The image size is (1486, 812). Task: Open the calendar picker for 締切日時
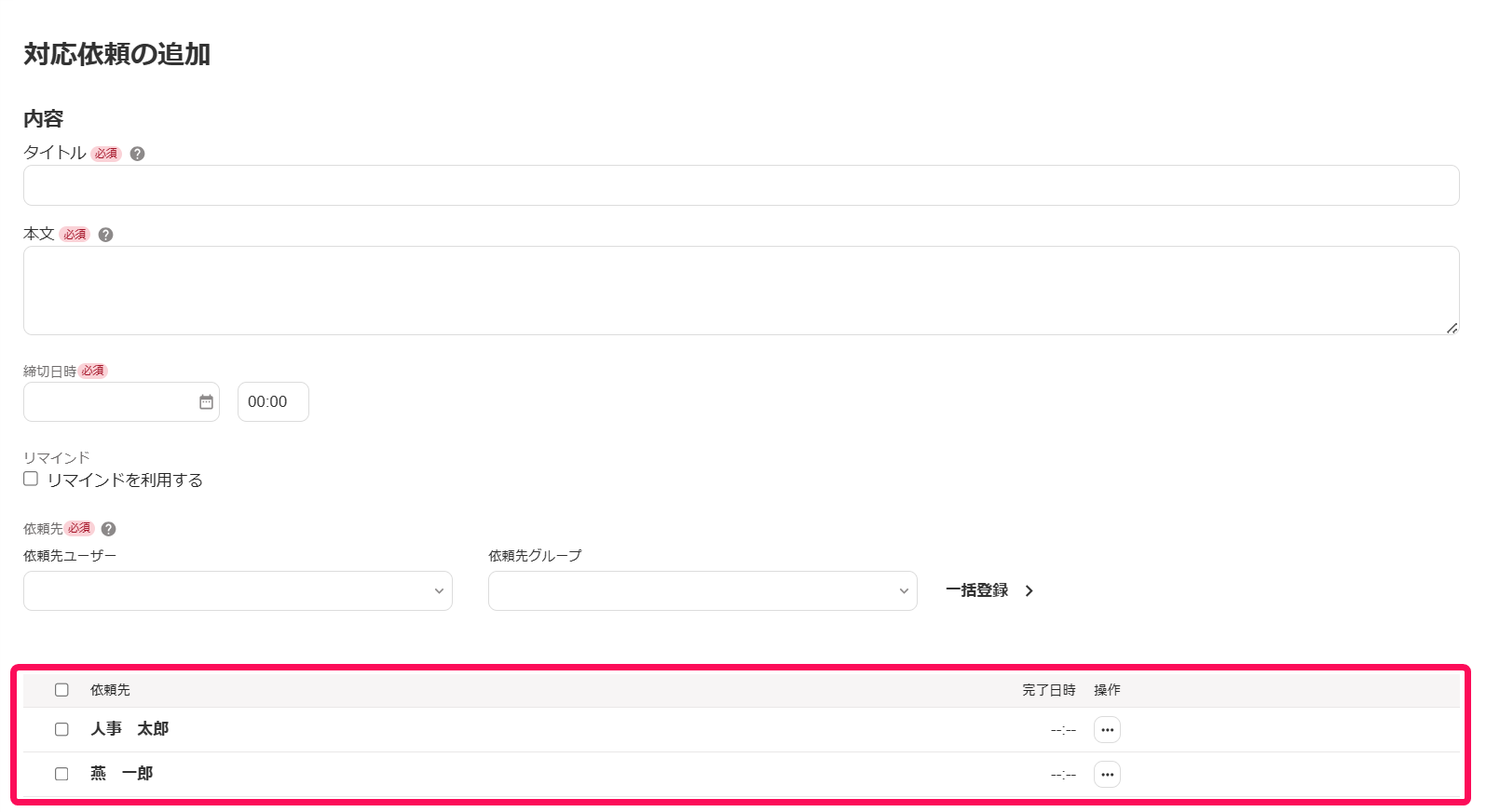(206, 401)
